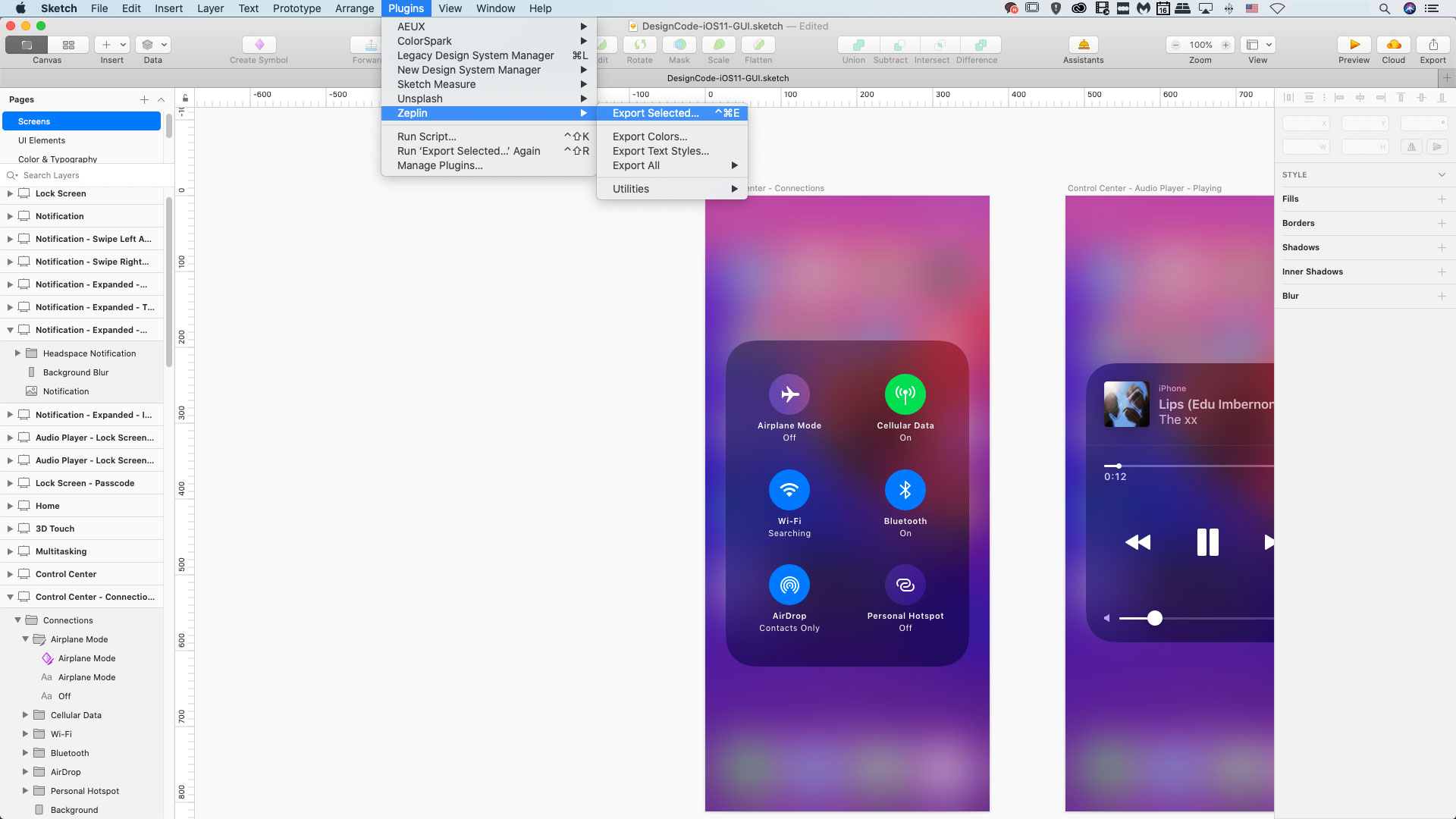Open the Cloud upload icon
Viewport: 1456px width, 819px height.
coord(1393,45)
